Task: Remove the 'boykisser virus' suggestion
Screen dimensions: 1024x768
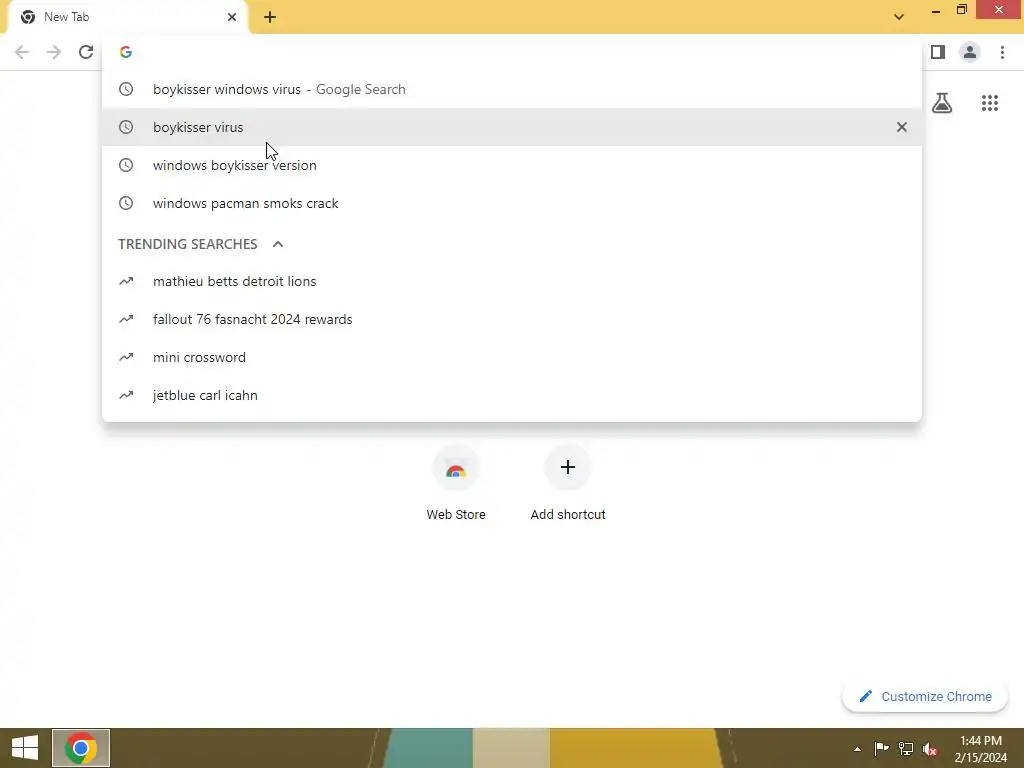Action: click(x=902, y=127)
